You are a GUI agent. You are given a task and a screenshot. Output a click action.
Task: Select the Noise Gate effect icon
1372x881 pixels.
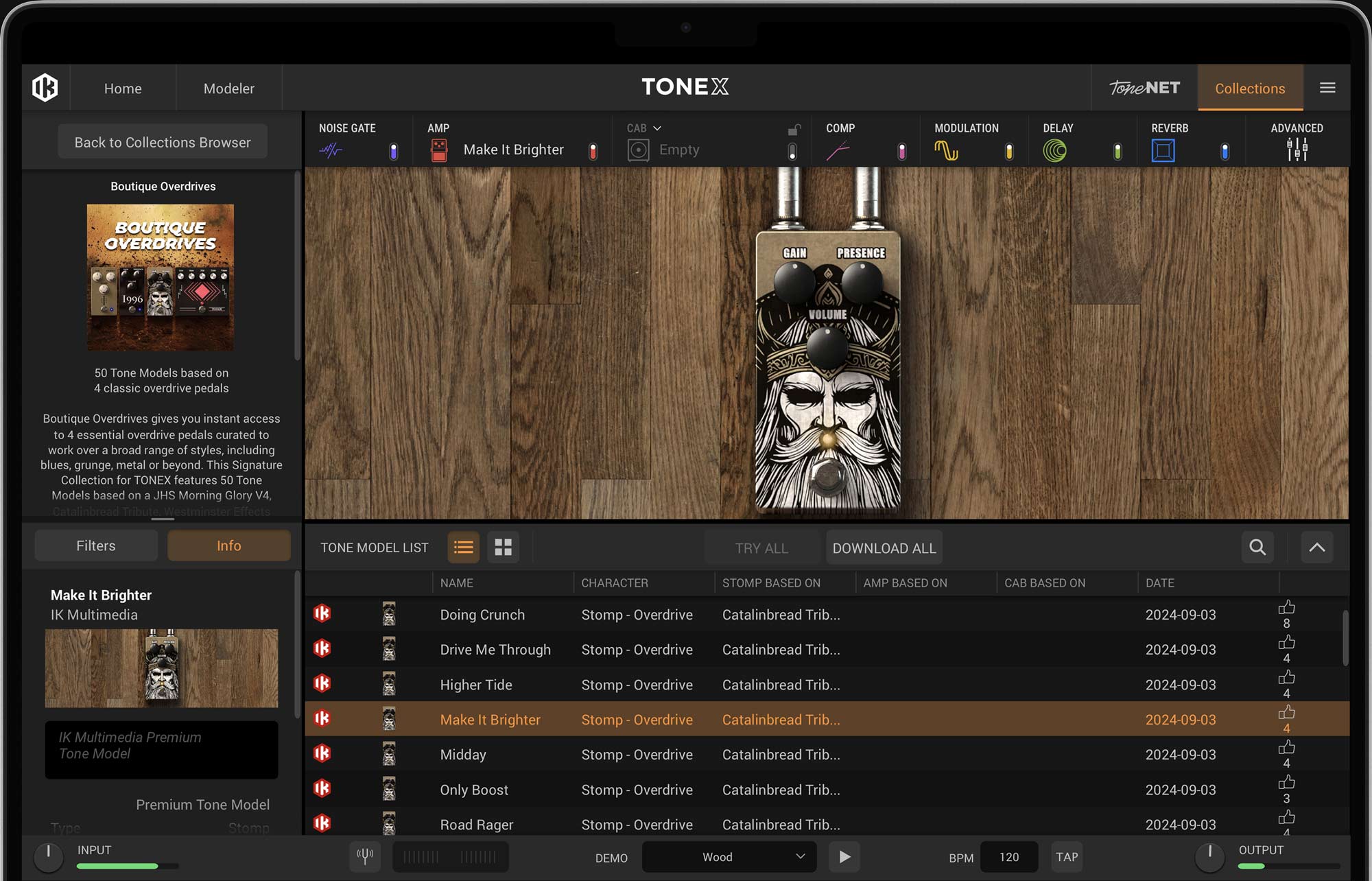point(331,150)
